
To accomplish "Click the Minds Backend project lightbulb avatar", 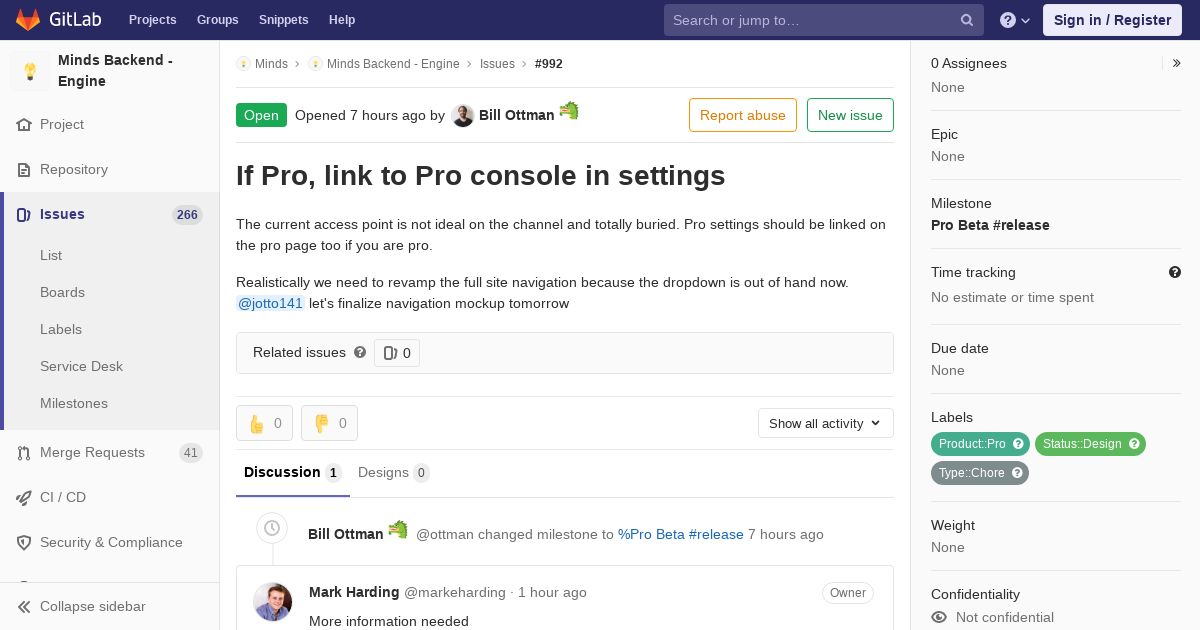I will pyautogui.click(x=30, y=71).
